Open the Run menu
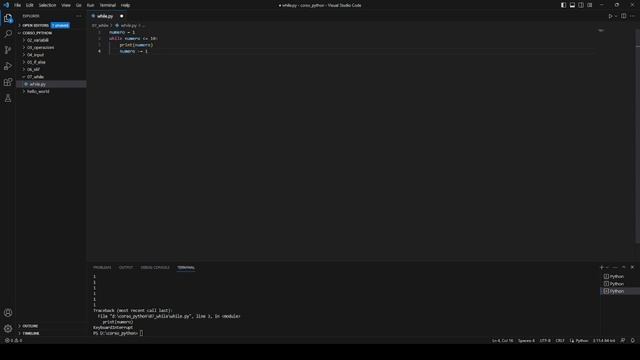The width and height of the screenshot is (640, 360). pyautogui.click(x=90, y=5)
